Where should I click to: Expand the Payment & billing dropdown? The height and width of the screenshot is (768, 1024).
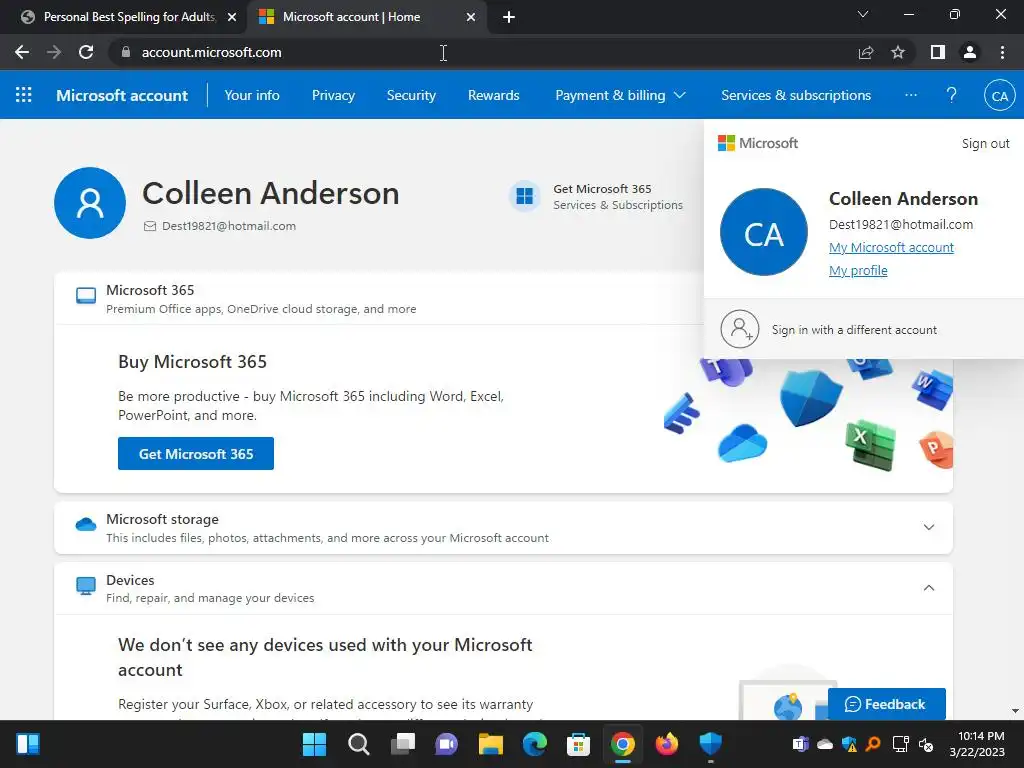[620, 95]
